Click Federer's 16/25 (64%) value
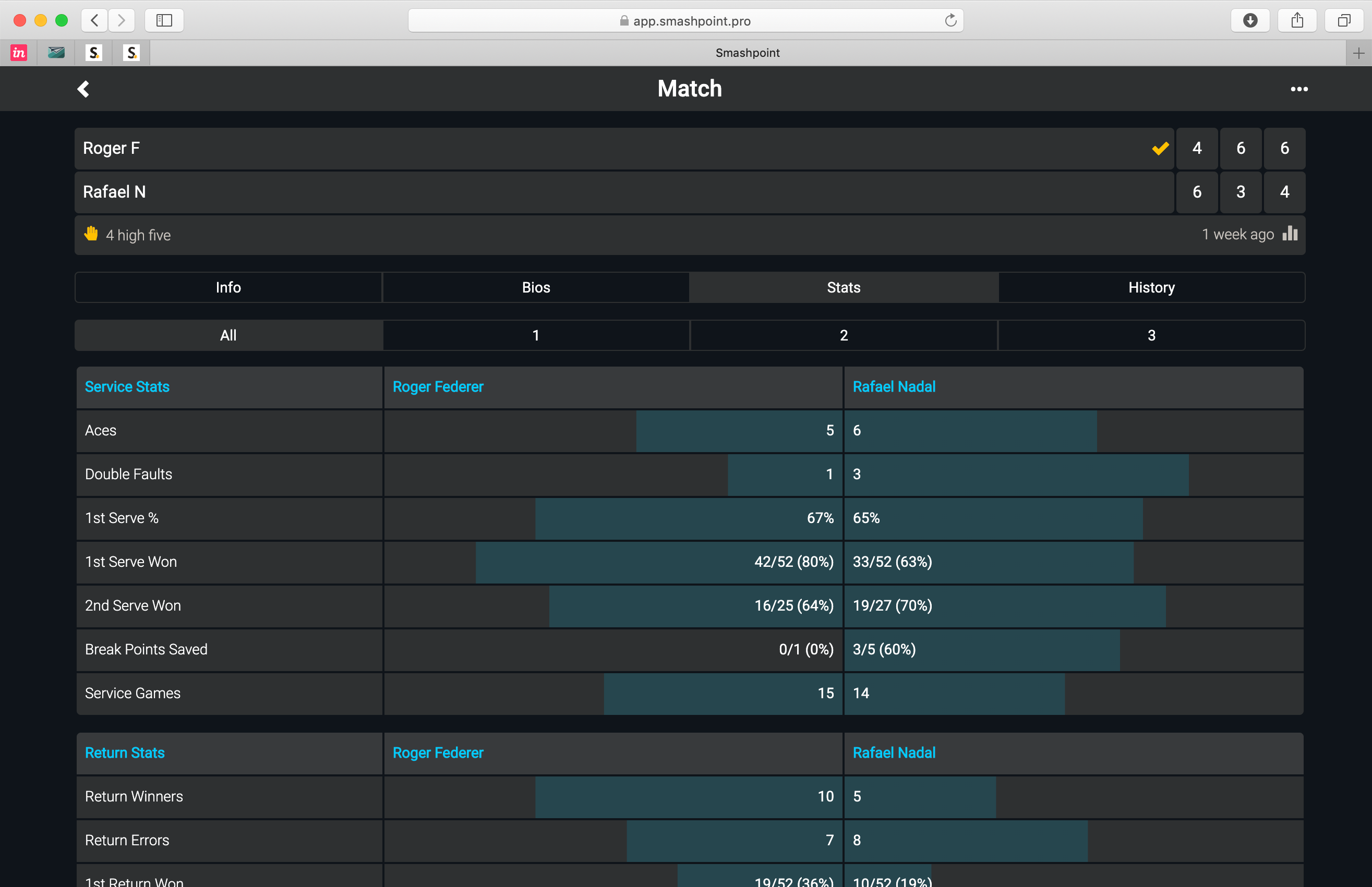 click(793, 605)
